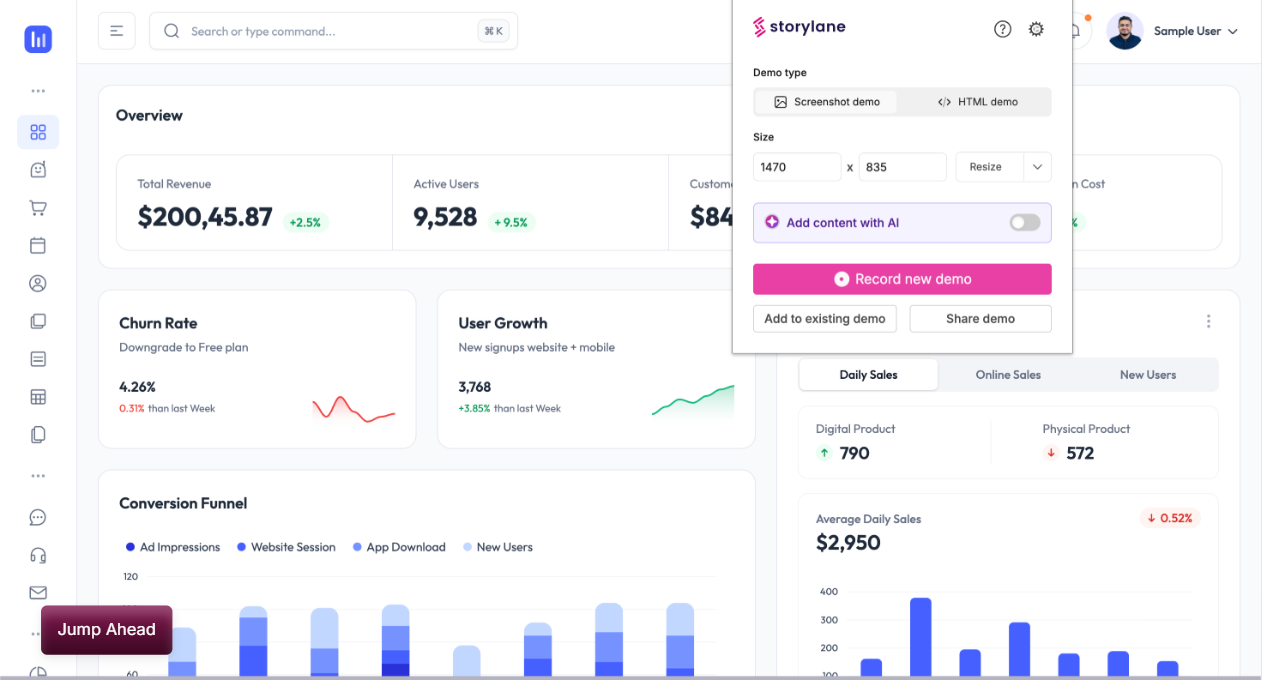
Task: Open the shopping cart sidebar icon
Action: [38, 208]
